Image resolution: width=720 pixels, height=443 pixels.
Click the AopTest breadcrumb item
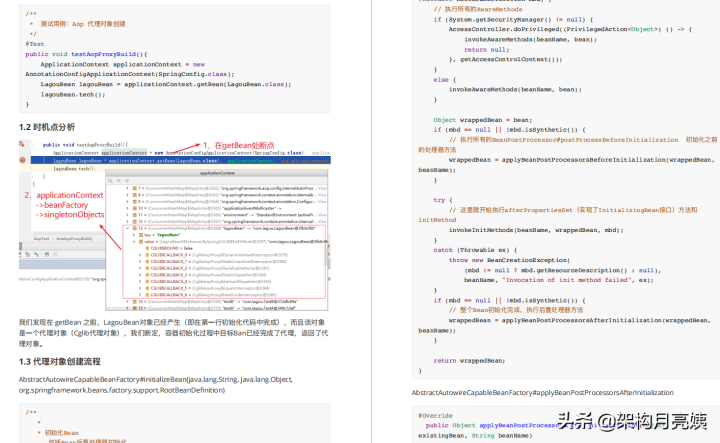pos(41,239)
